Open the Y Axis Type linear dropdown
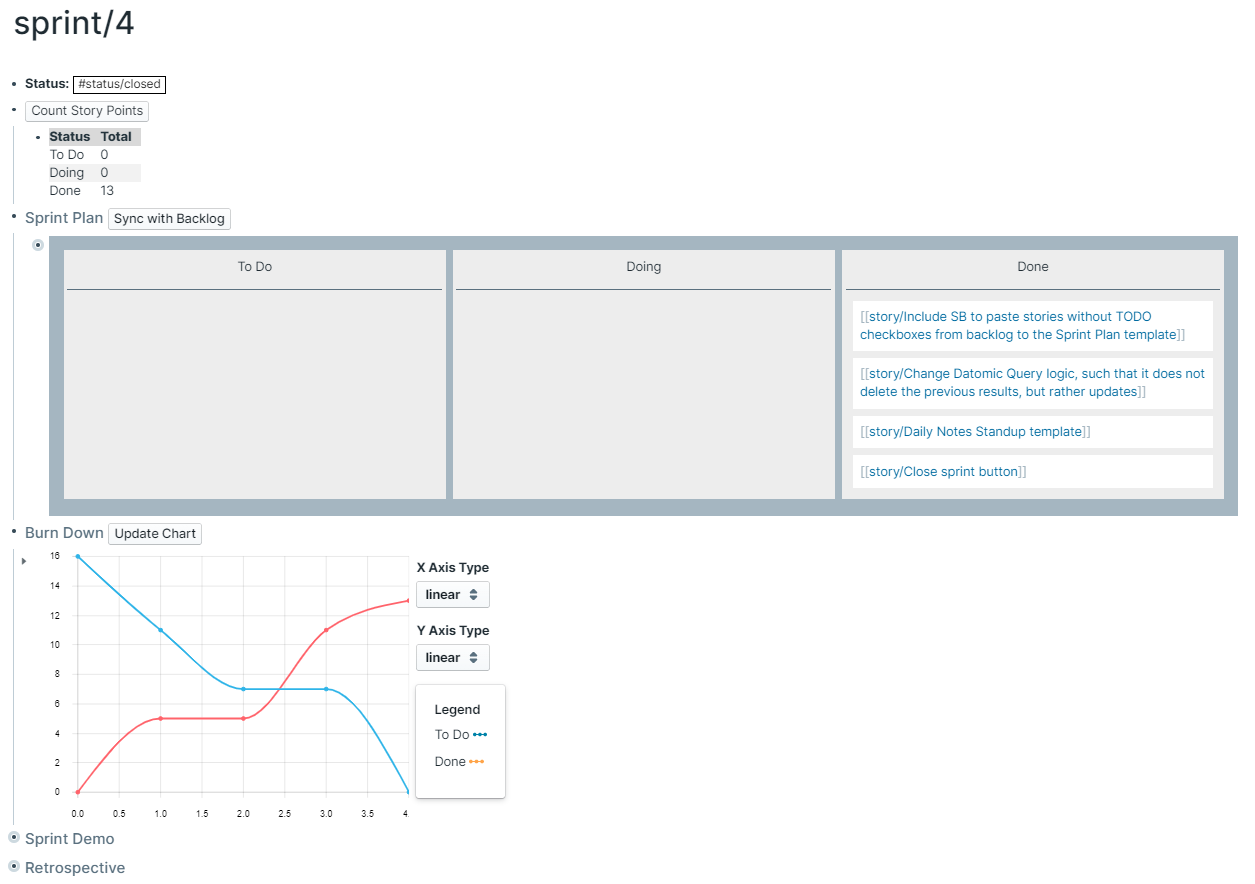 pyautogui.click(x=452, y=657)
